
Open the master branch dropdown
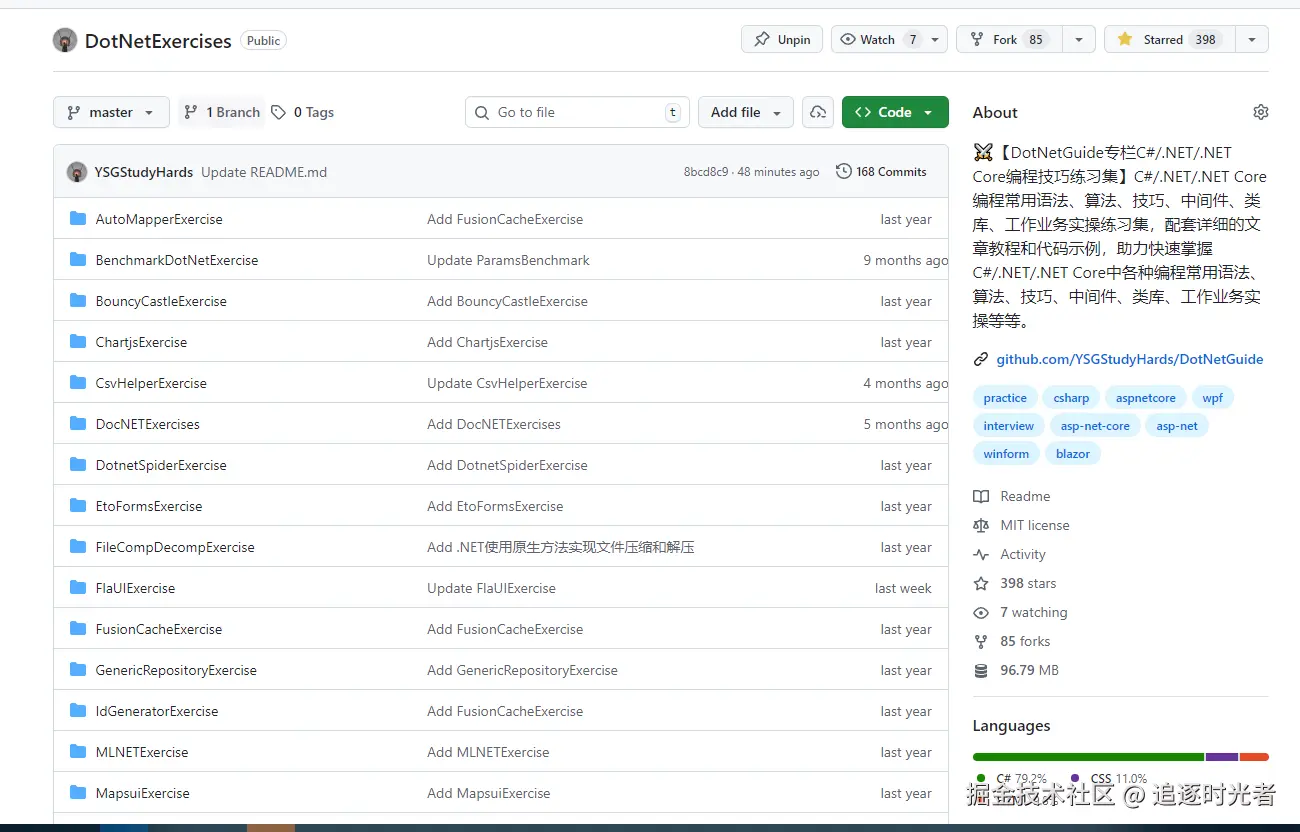click(111, 112)
